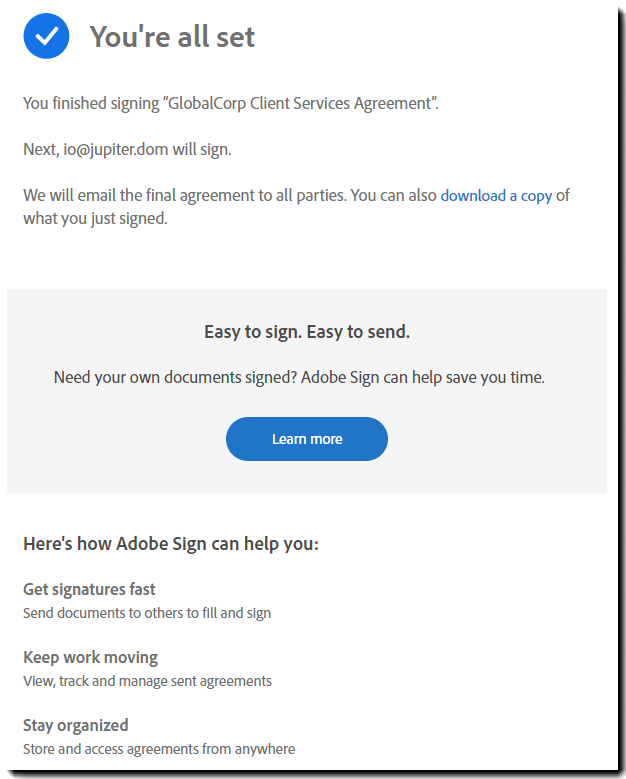Screen dimensions: 626x779
Task: Click "View, track and manage sent agreements" text
Action: pos(147,681)
